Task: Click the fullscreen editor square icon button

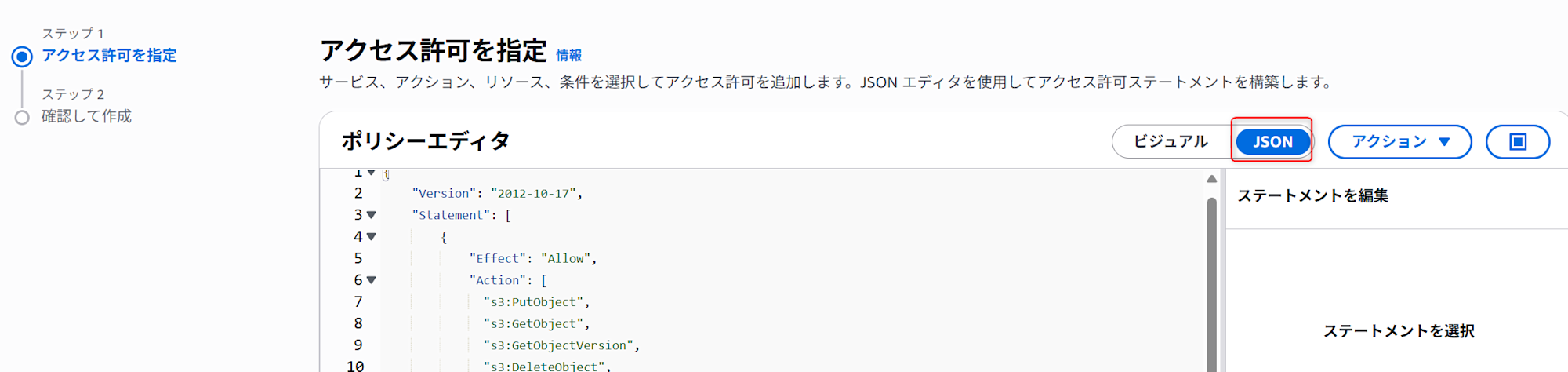Action: [x=1517, y=142]
